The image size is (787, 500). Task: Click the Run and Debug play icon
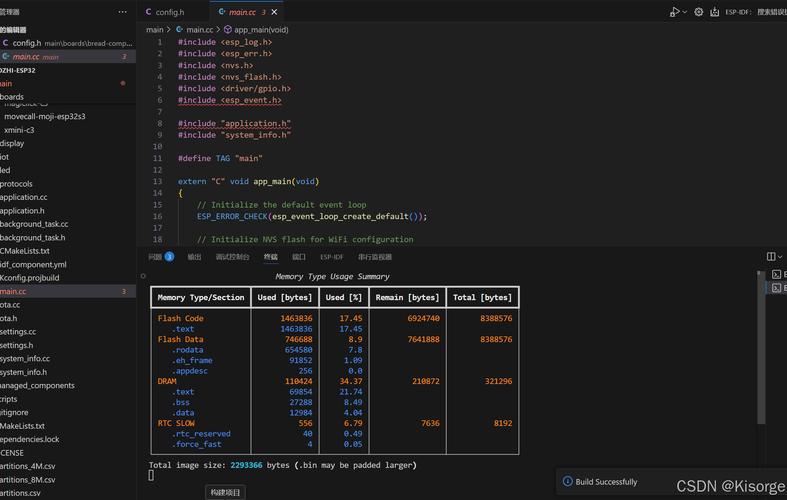coord(675,12)
